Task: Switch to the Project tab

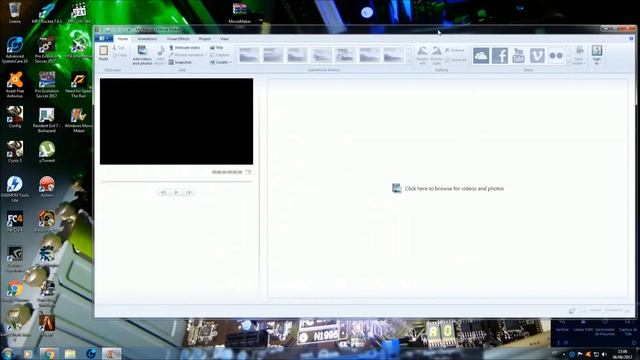Action: point(204,39)
